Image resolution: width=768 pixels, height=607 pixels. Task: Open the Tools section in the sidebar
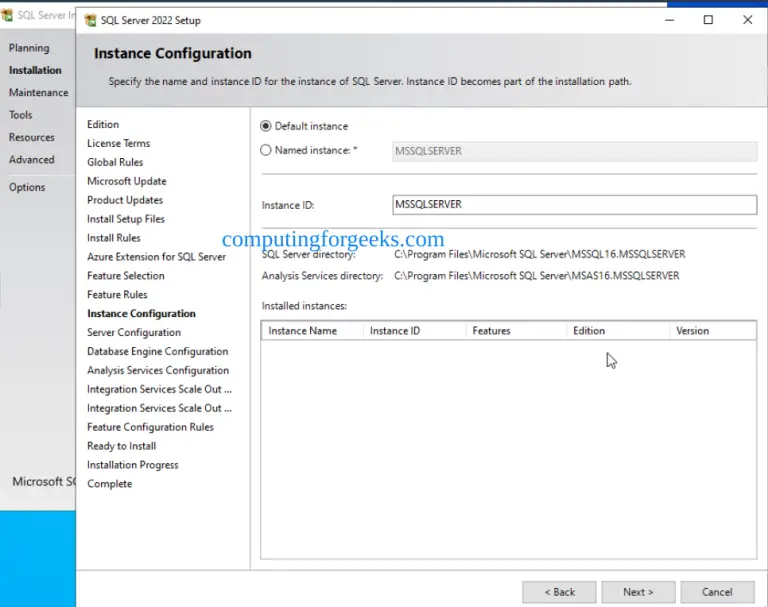pyautogui.click(x=21, y=115)
